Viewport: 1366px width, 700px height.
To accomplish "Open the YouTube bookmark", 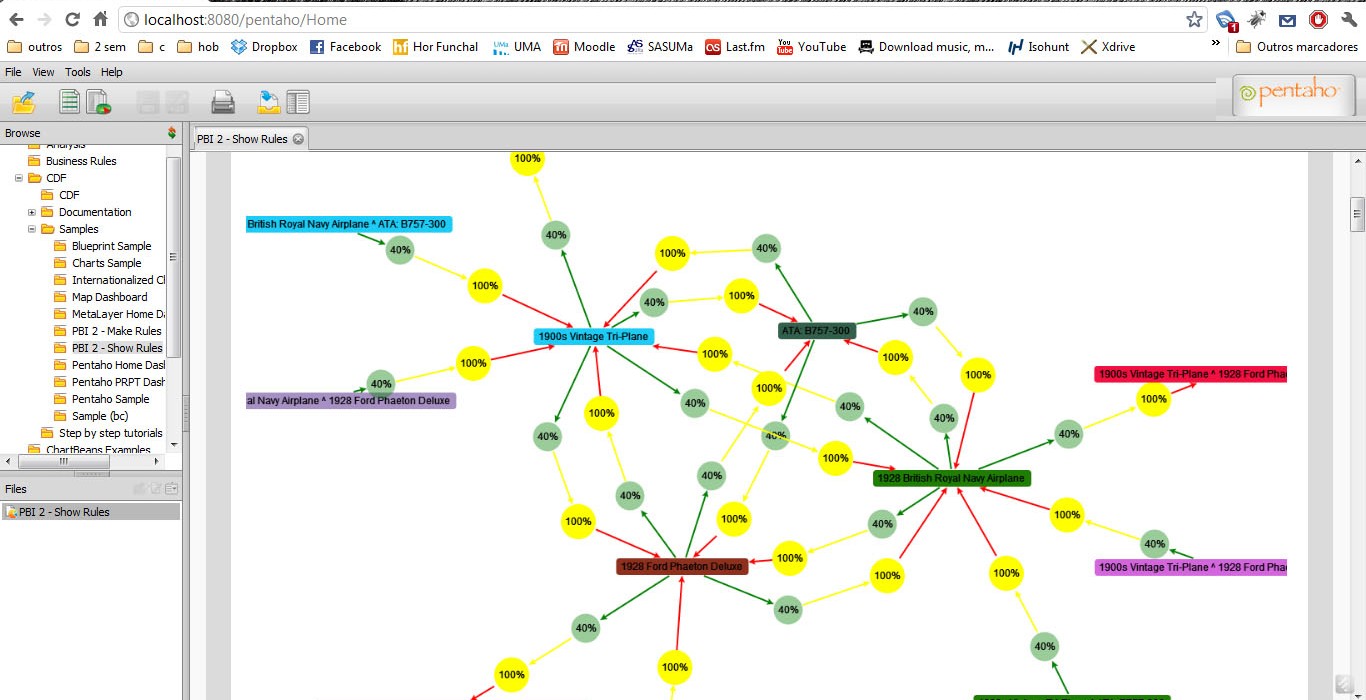I will tap(812, 47).
